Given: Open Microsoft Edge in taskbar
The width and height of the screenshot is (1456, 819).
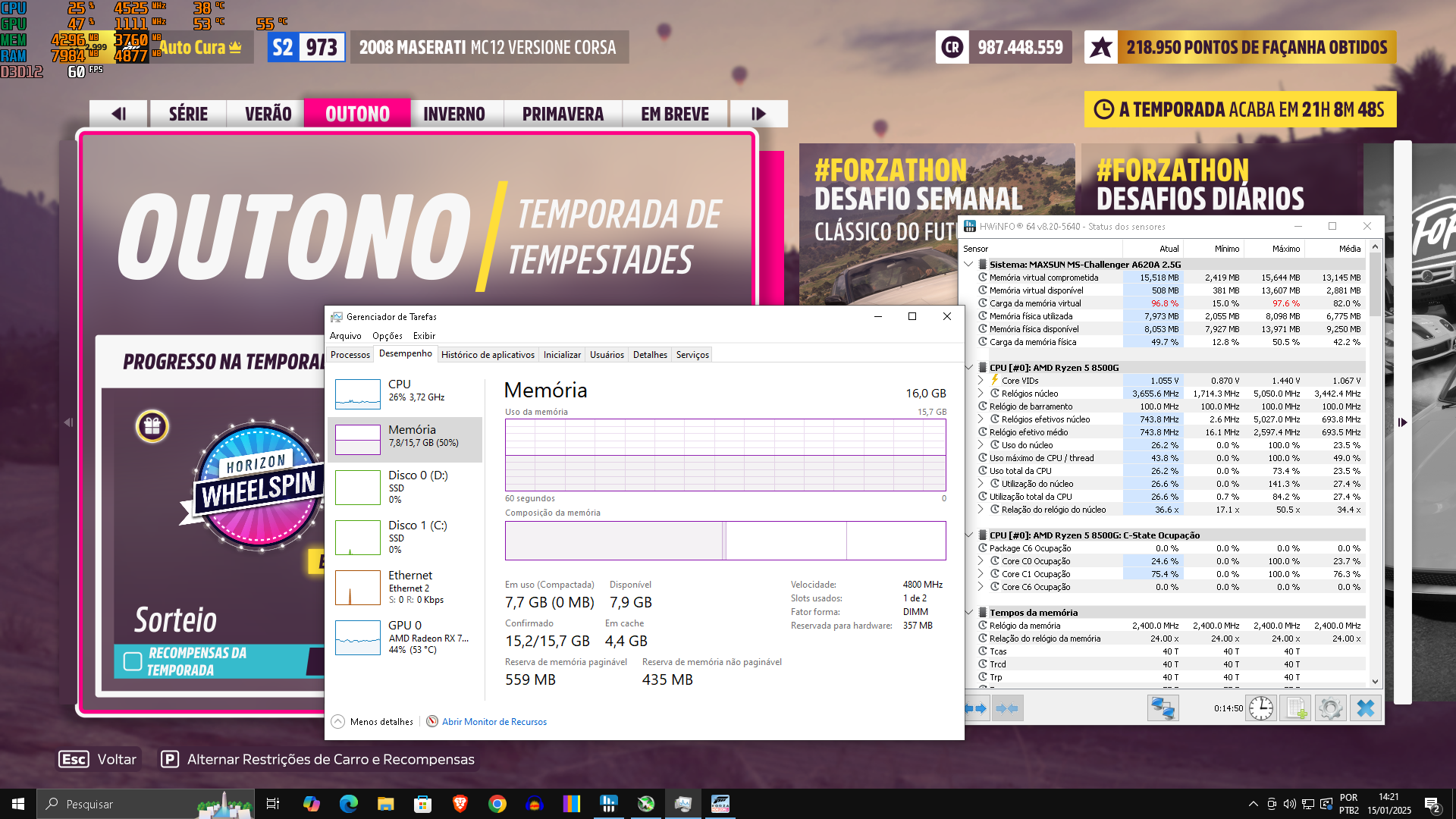Looking at the screenshot, I should 348,804.
